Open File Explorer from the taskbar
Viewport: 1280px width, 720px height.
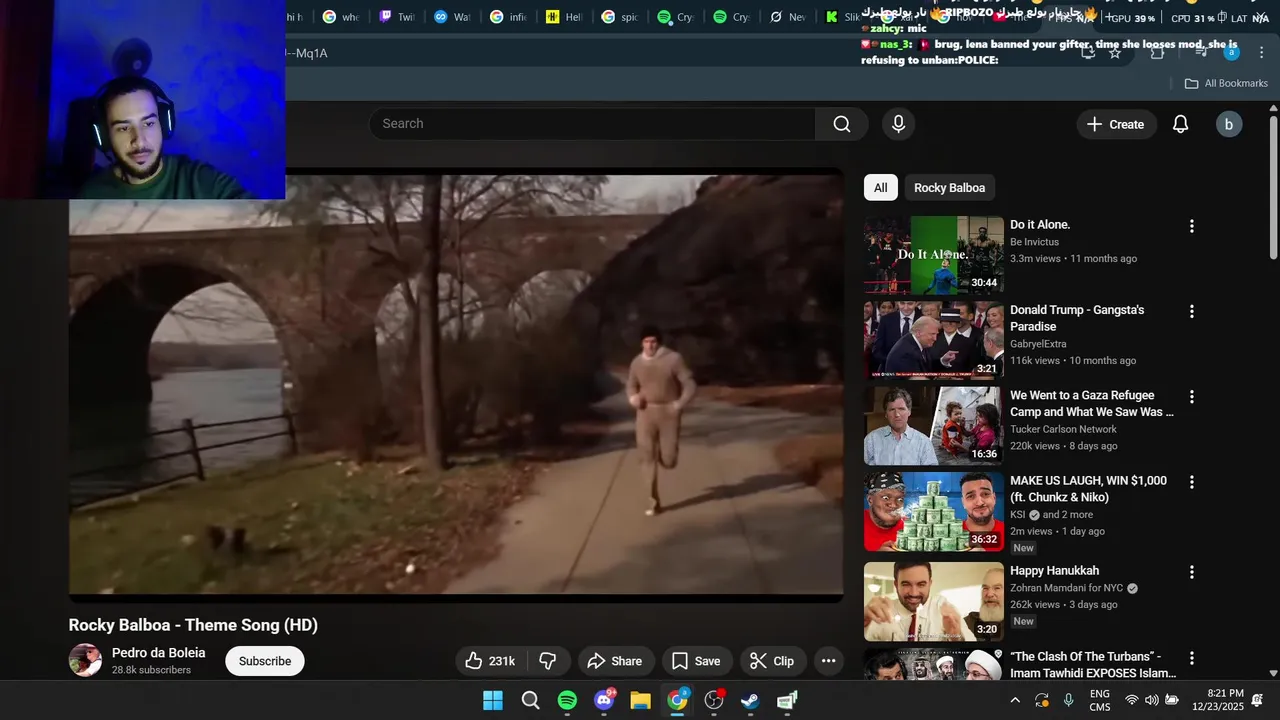[640, 701]
